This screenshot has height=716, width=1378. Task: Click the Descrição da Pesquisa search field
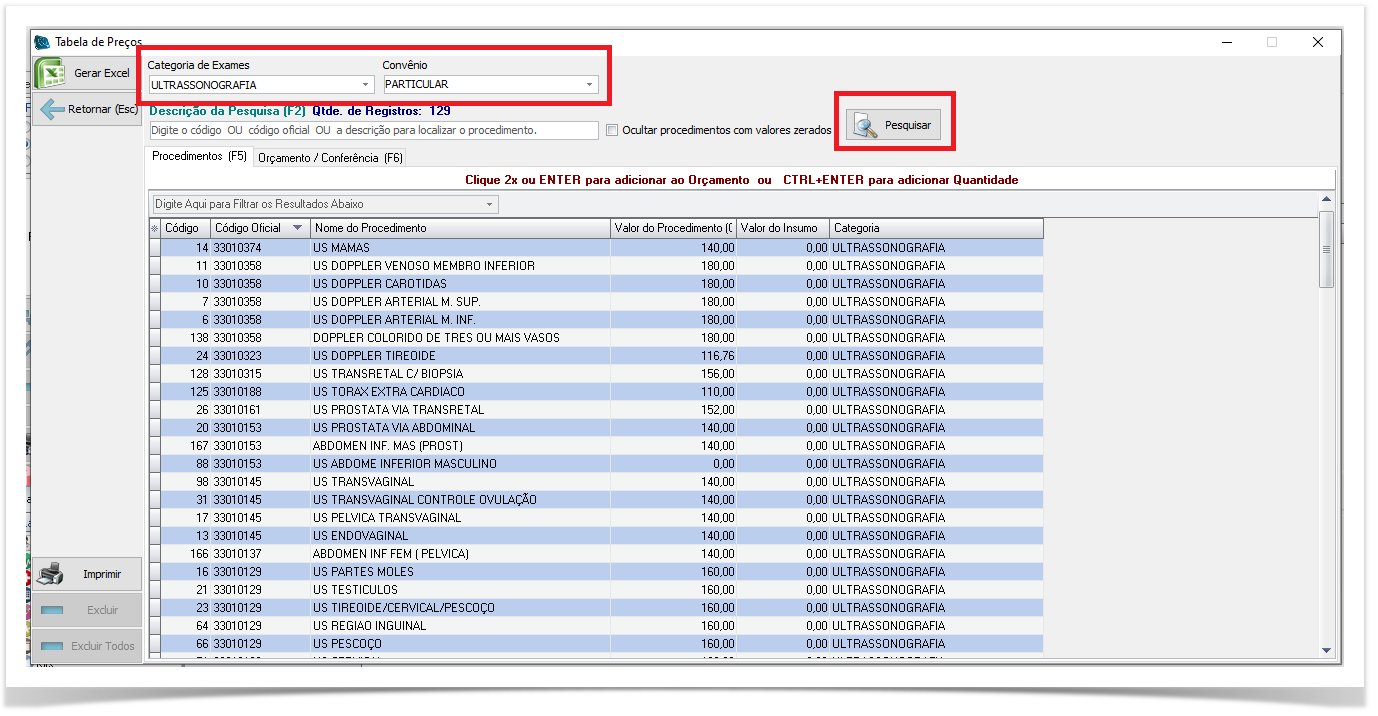pos(373,130)
